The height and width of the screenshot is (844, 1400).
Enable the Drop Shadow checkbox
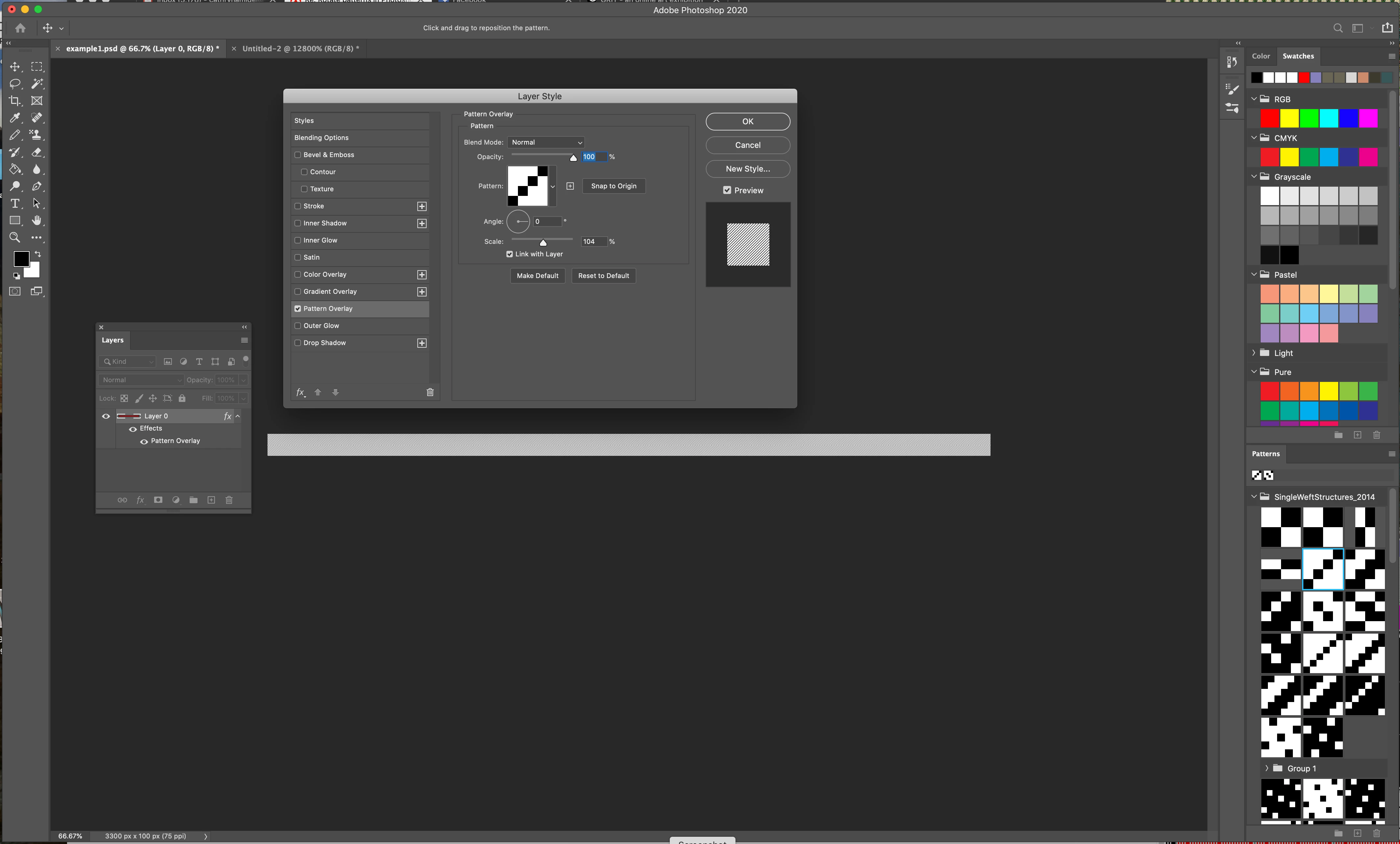click(x=298, y=343)
